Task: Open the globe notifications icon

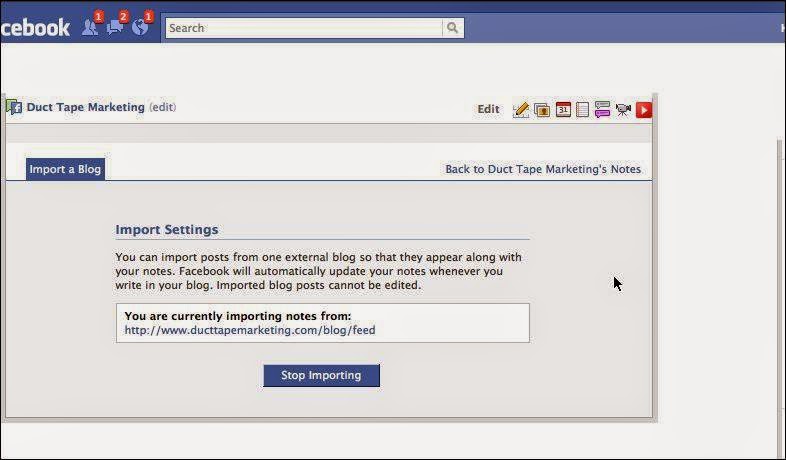Action: (140, 27)
